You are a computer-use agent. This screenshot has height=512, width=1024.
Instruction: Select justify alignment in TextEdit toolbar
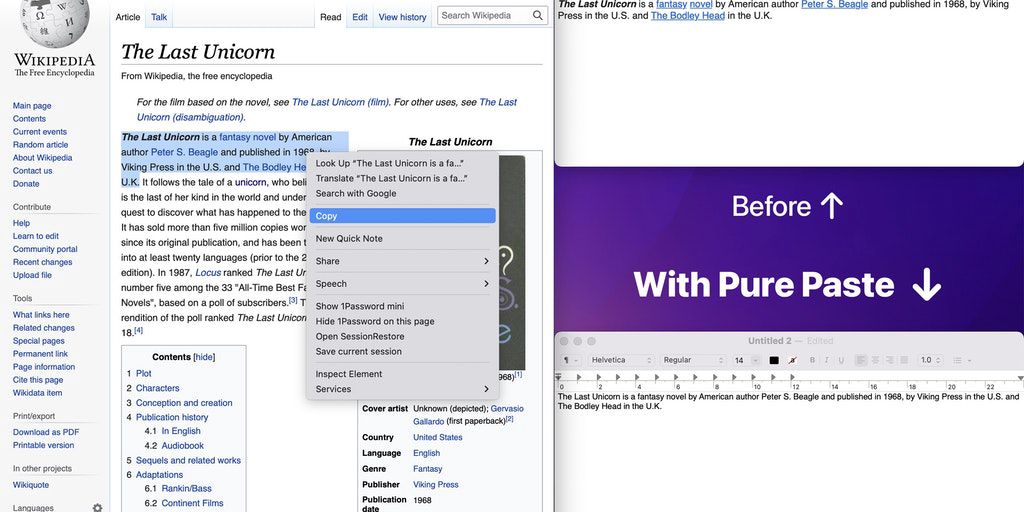904,360
